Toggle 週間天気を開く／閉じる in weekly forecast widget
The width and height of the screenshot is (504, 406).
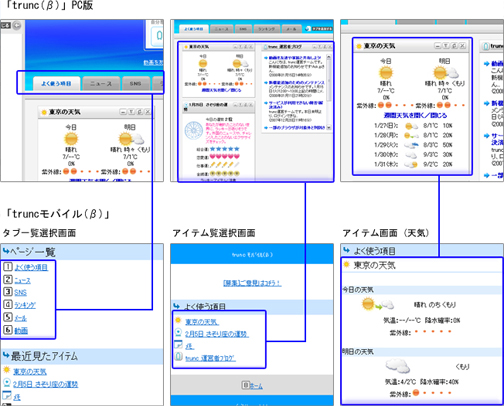point(415,115)
